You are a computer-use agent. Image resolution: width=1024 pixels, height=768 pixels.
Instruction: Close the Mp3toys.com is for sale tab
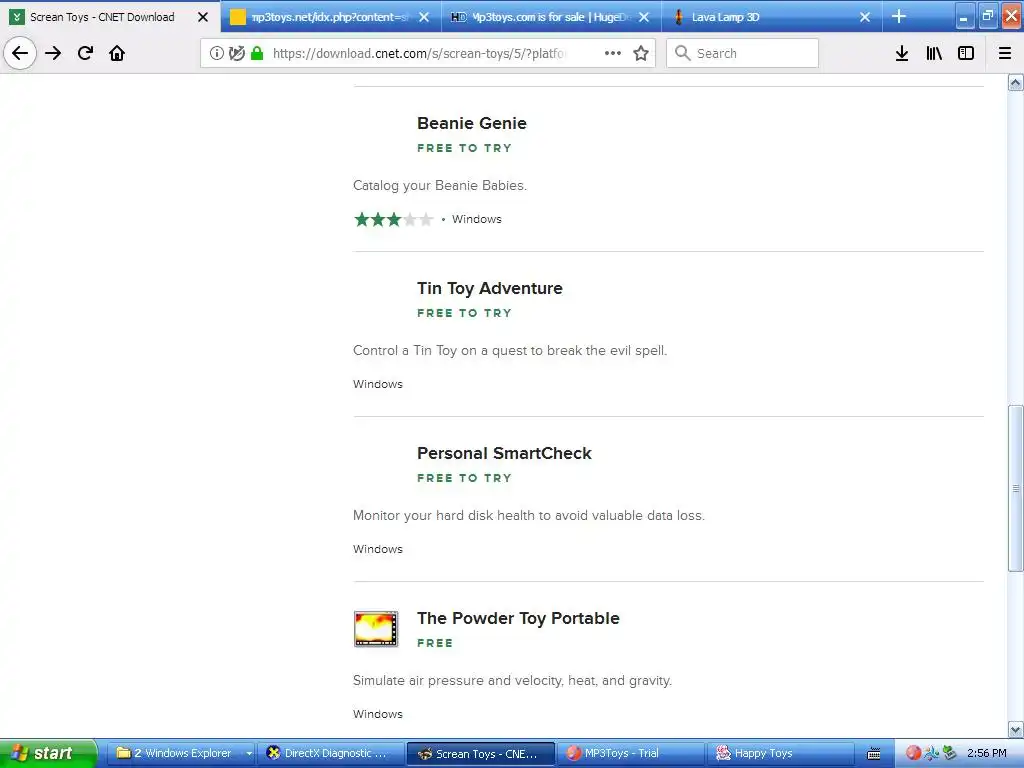pyautogui.click(x=644, y=17)
